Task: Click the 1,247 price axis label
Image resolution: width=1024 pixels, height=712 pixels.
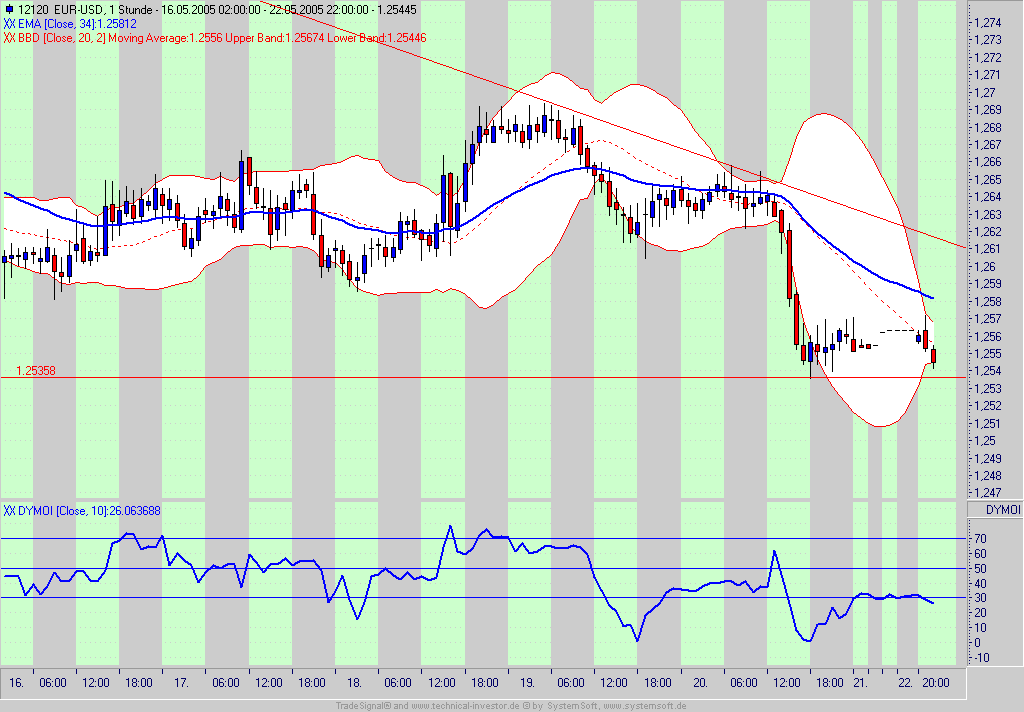Action: (x=987, y=492)
